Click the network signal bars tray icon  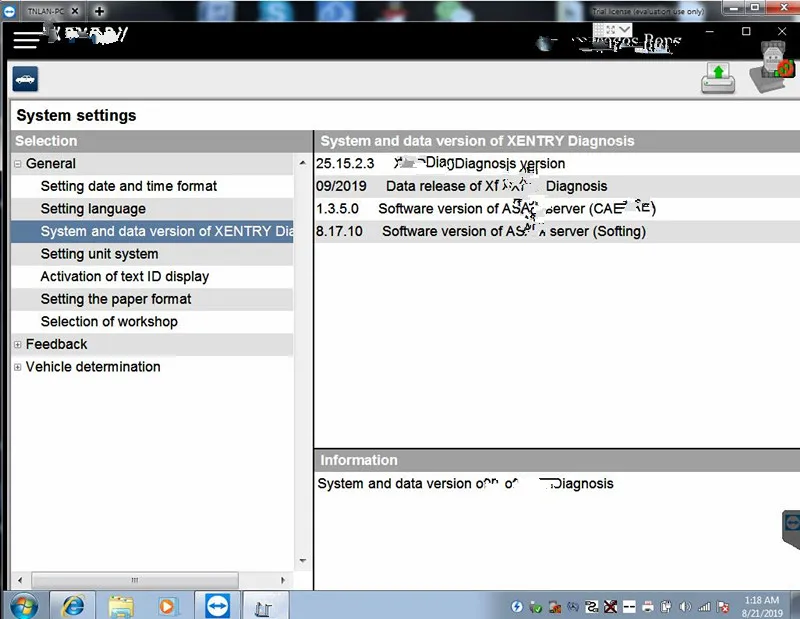(x=704, y=607)
